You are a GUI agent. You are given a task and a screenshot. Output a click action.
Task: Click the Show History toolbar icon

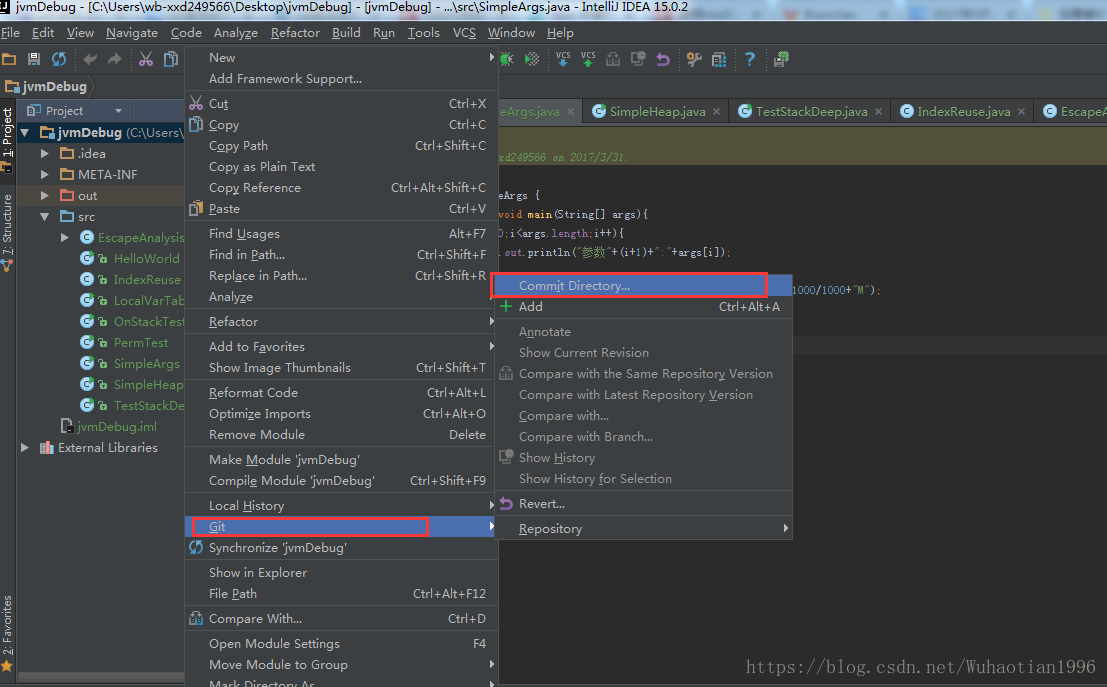(638, 59)
